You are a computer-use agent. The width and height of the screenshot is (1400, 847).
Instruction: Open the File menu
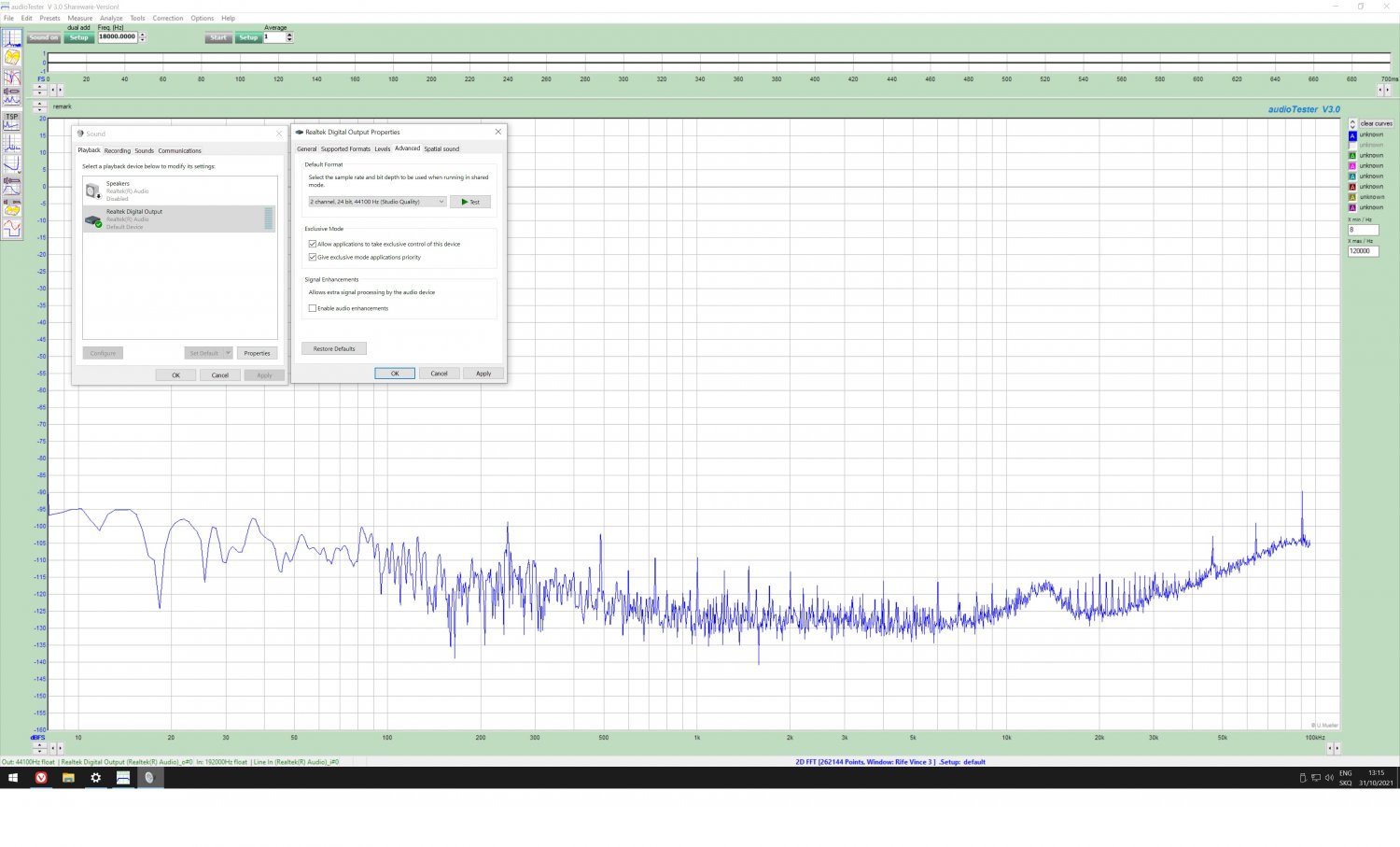[8, 18]
